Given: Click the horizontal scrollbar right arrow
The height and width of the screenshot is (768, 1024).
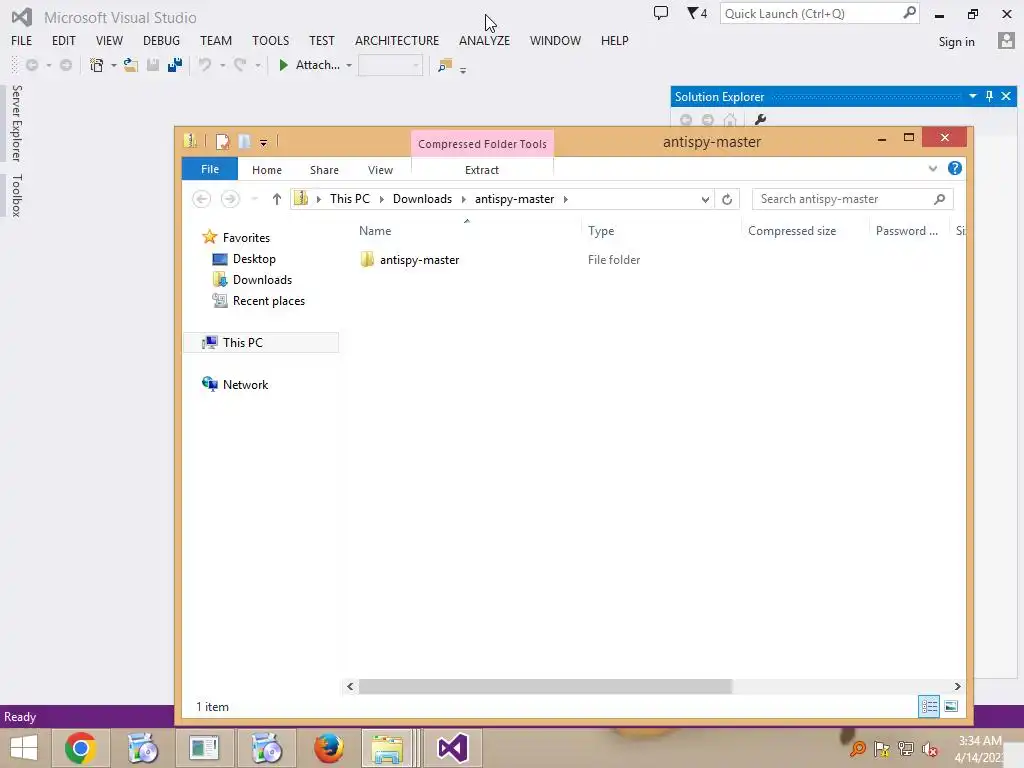Looking at the screenshot, I should tap(957, 686).
